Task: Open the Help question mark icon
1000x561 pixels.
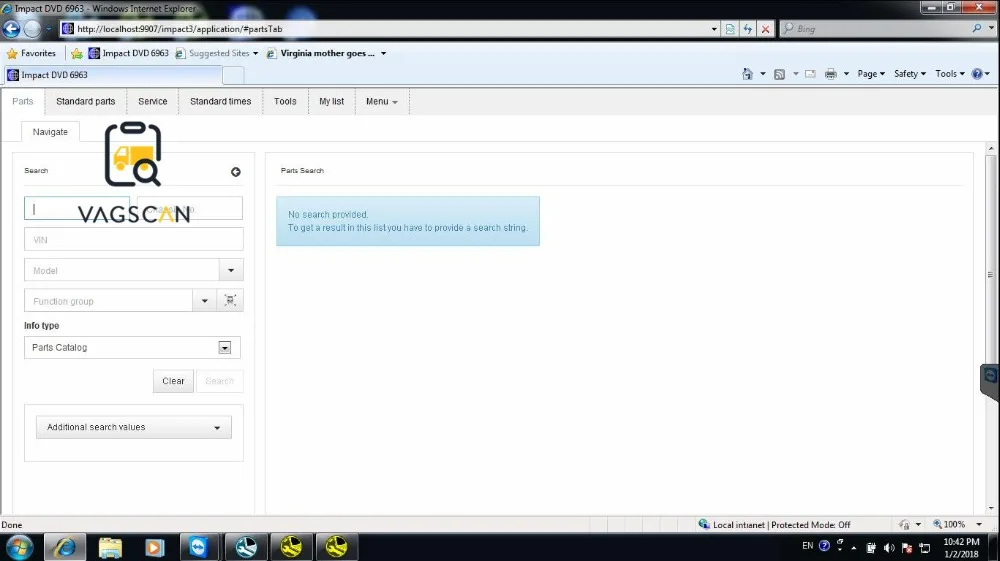Action: point(977,74)
